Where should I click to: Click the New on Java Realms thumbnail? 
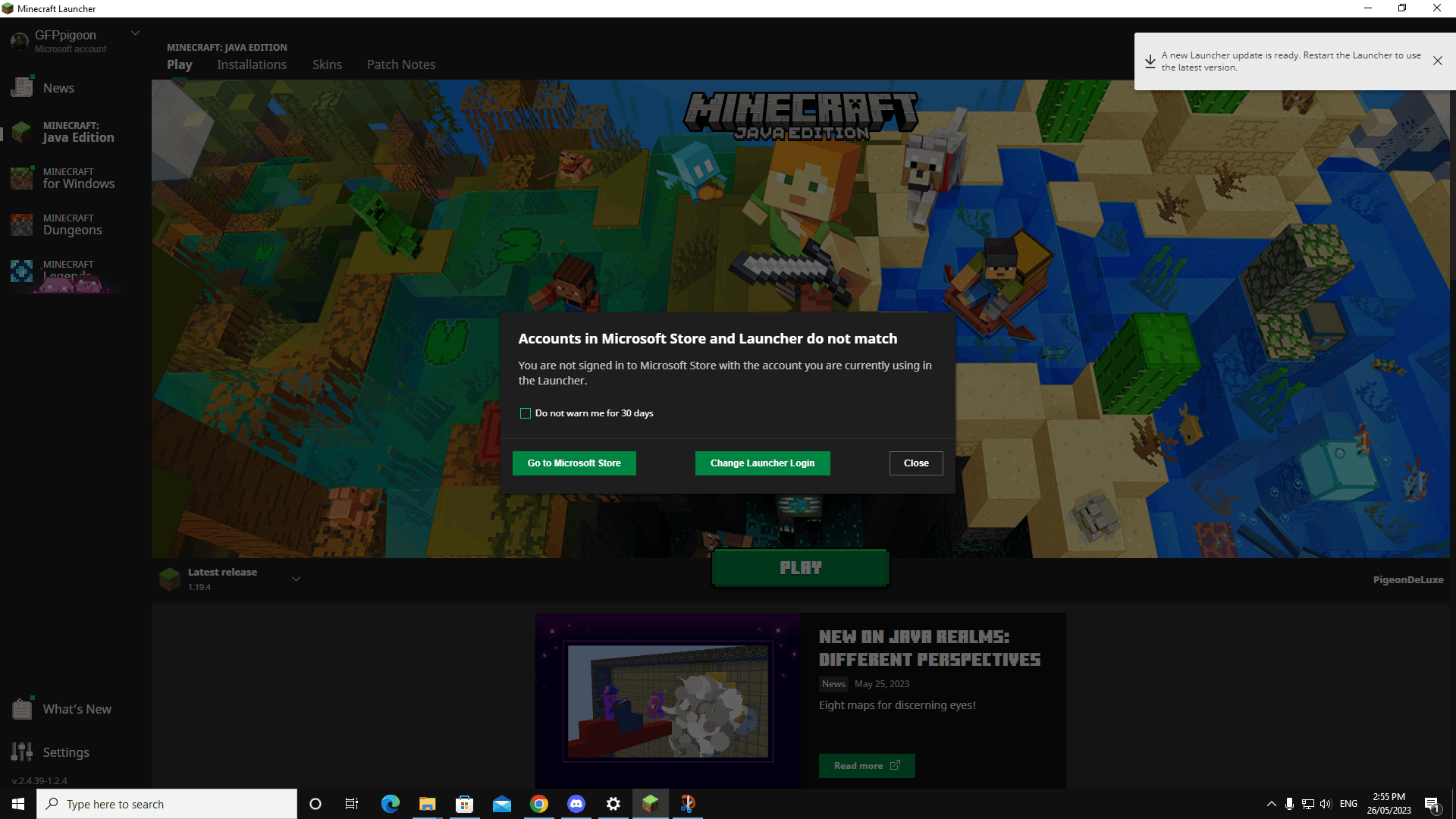[668, 700]
